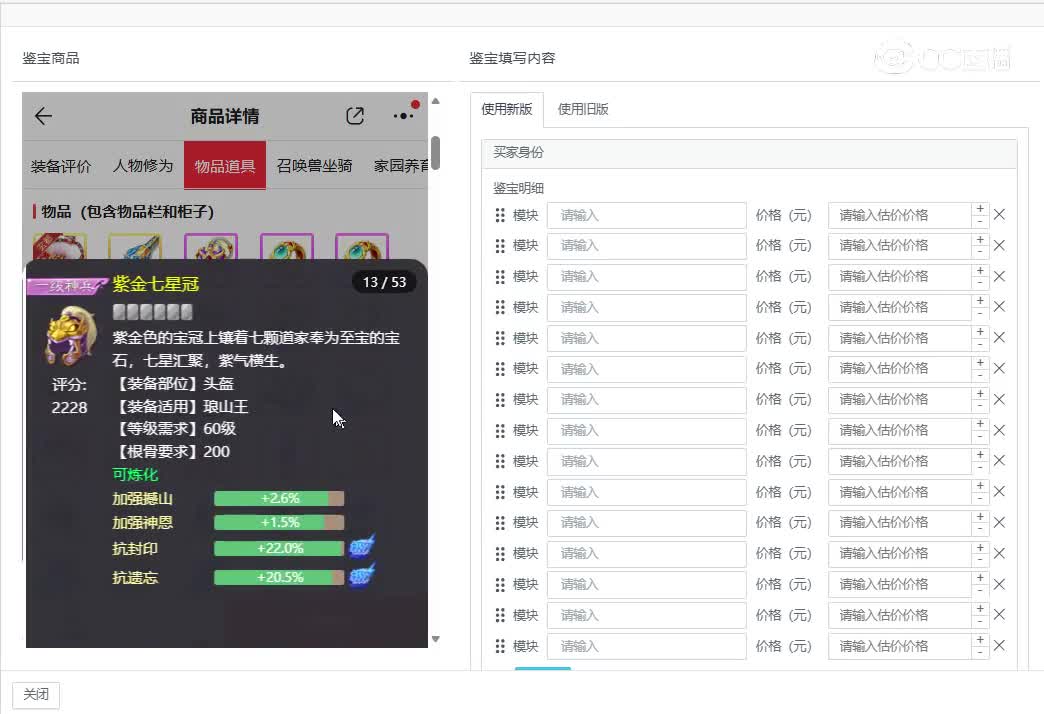Image resolution: width=1044 pixels, height=714 pixels.
Task: Remove the first 模块 row with X
Action: 999,214
